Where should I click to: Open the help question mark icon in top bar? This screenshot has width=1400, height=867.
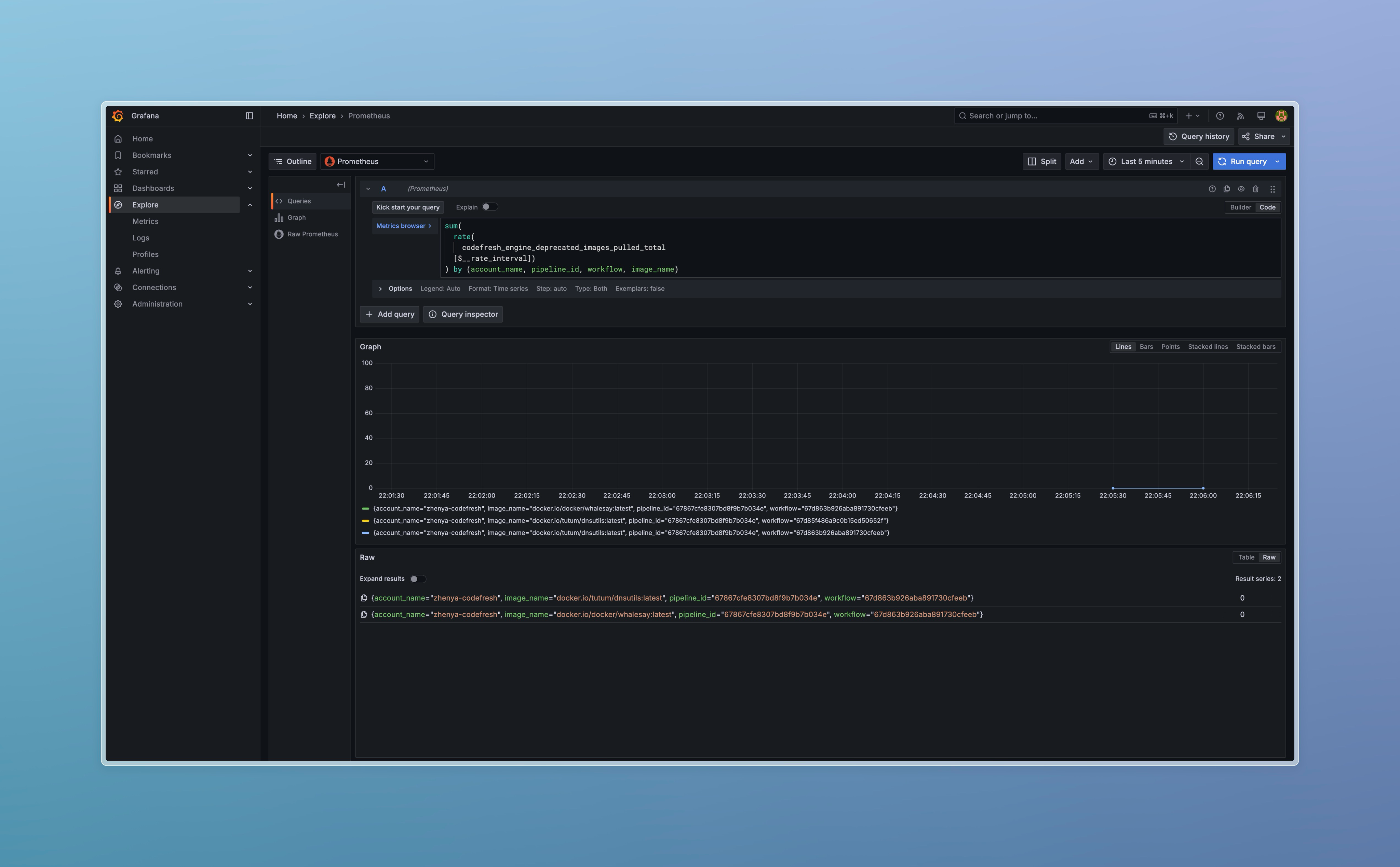click(x=1220, y=116)
